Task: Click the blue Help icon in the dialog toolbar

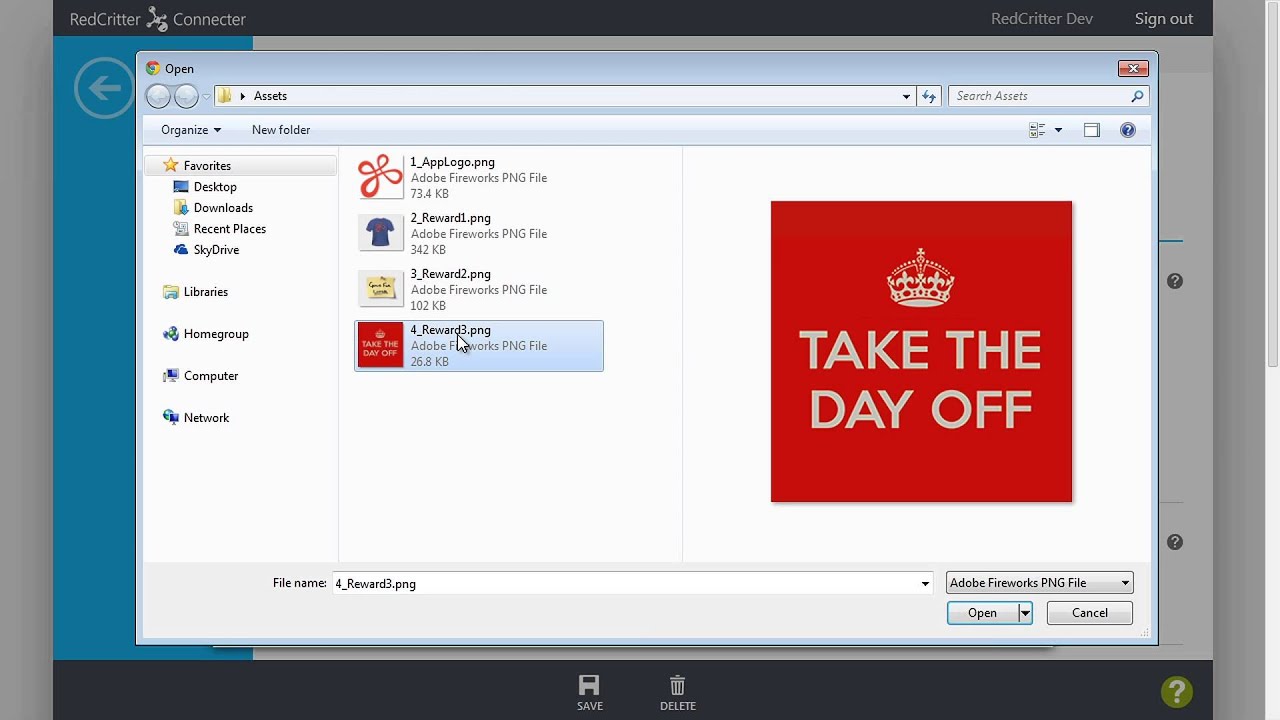Action: [1127, 130]
